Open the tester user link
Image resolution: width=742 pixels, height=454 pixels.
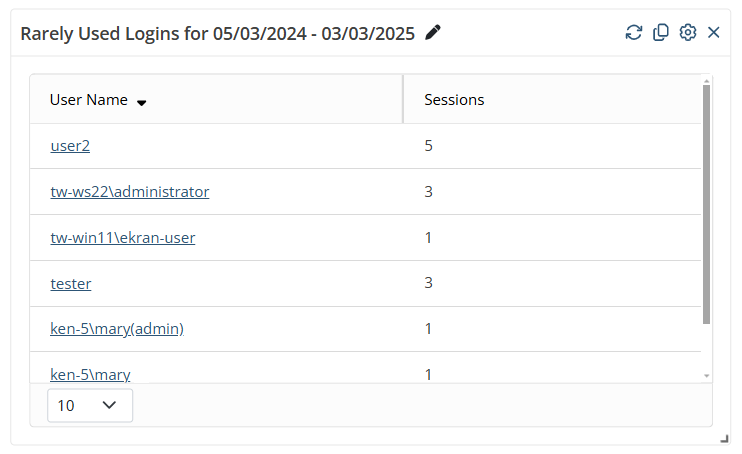point(71,284)
